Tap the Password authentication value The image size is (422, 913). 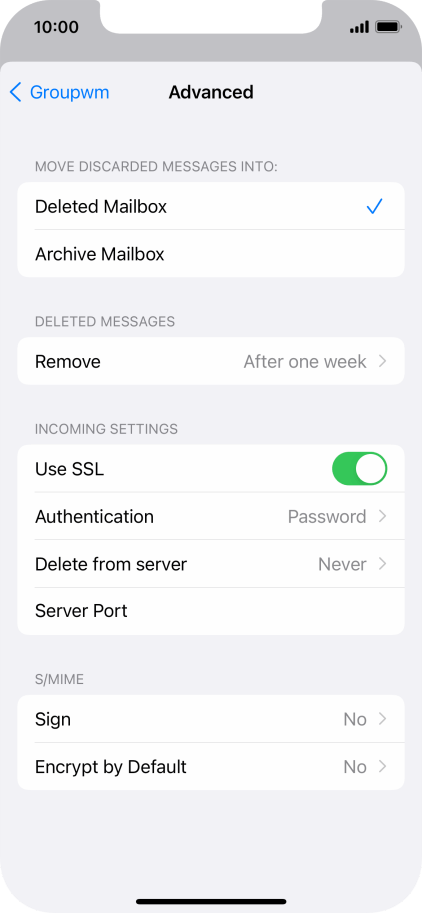coord(327,516)
